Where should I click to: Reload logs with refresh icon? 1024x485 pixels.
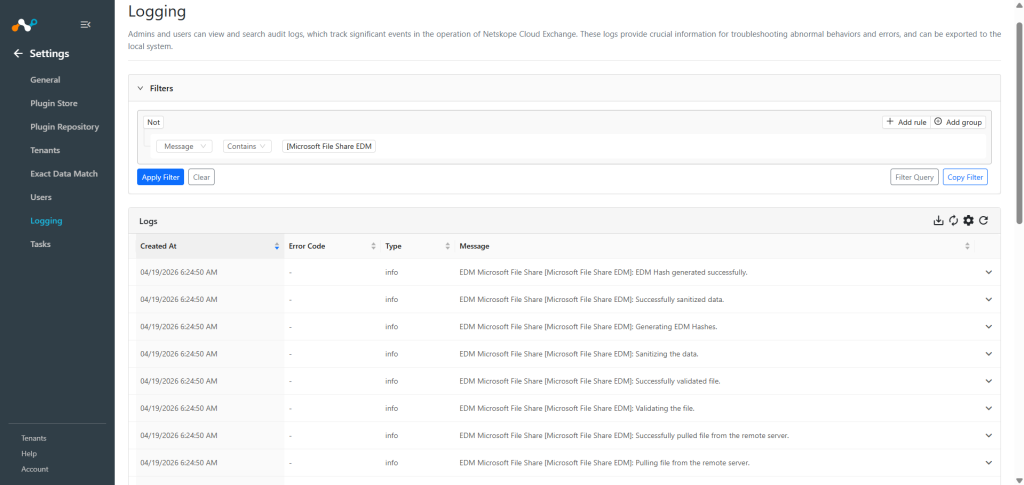tap(984, 221)
